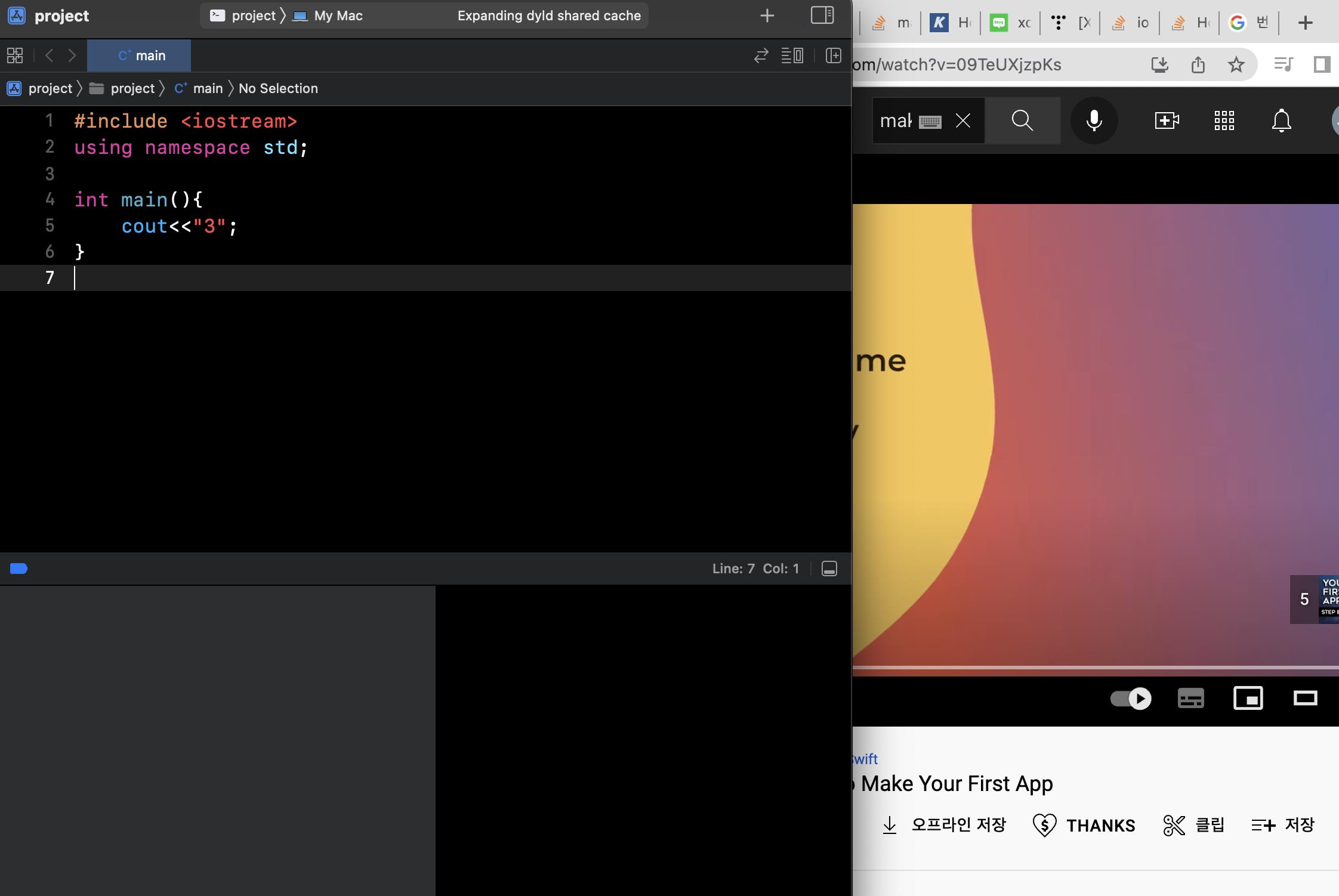Click the THANKS button

[1084, 826]
